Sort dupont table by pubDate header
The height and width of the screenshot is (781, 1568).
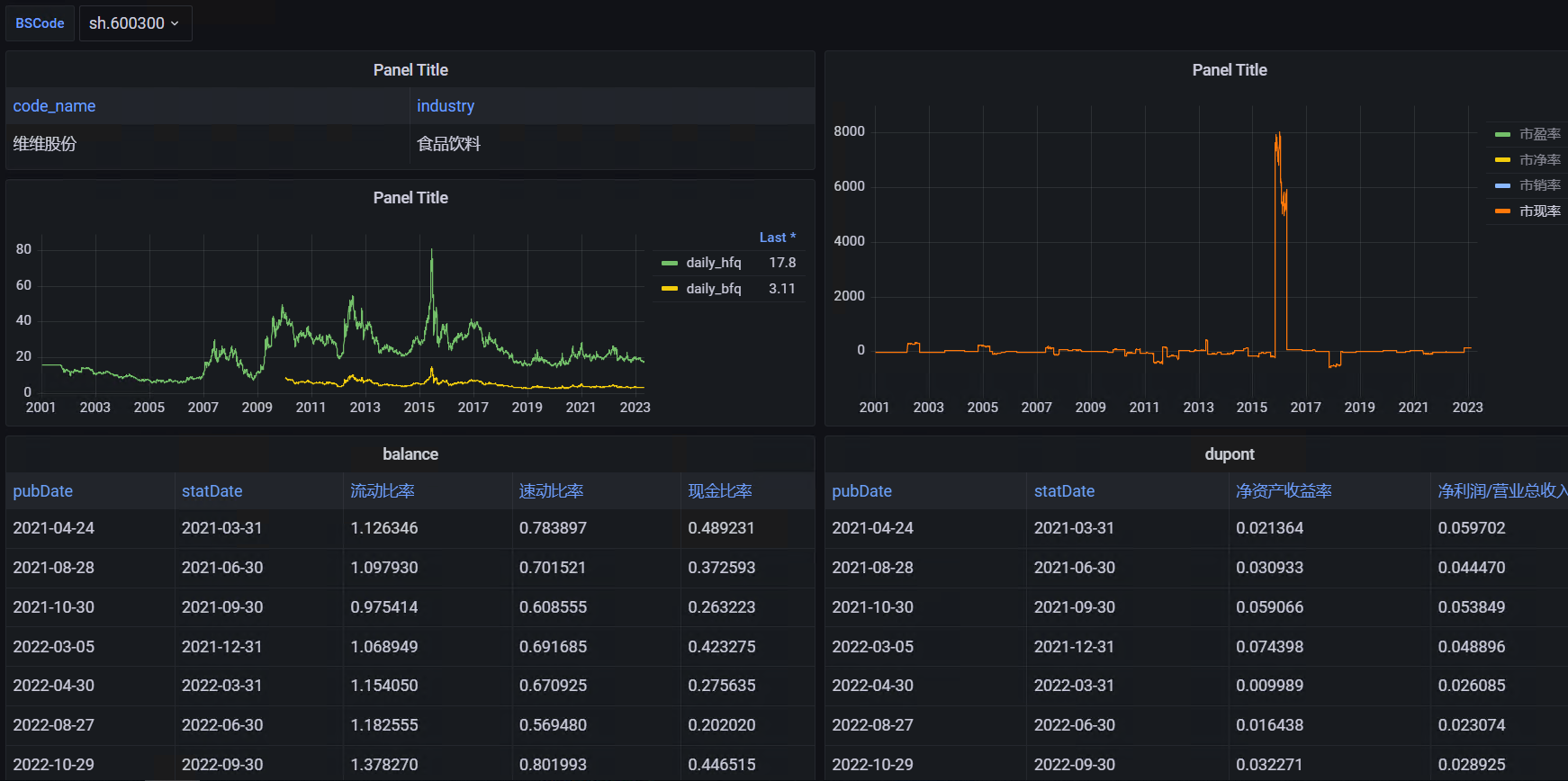pyautogui.click(x=862, y=491)
